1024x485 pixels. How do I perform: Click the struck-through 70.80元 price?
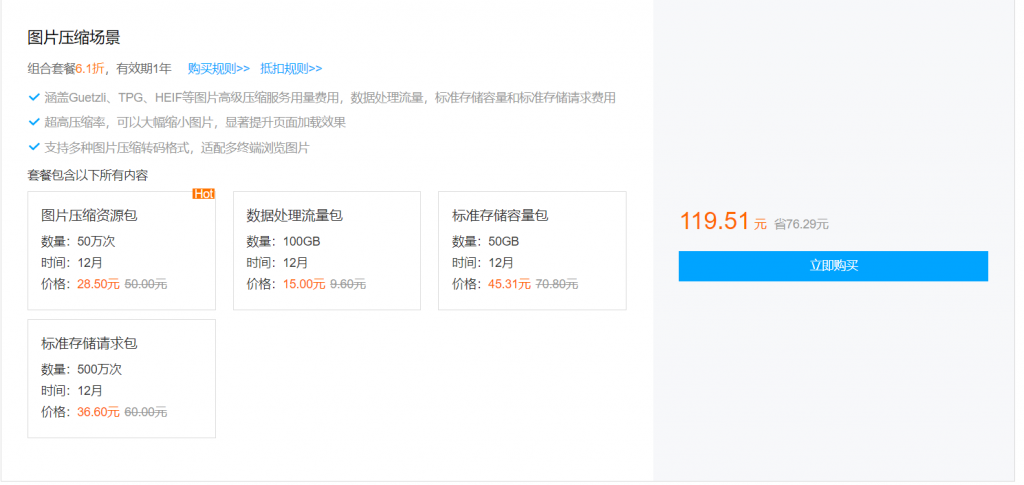556,284
